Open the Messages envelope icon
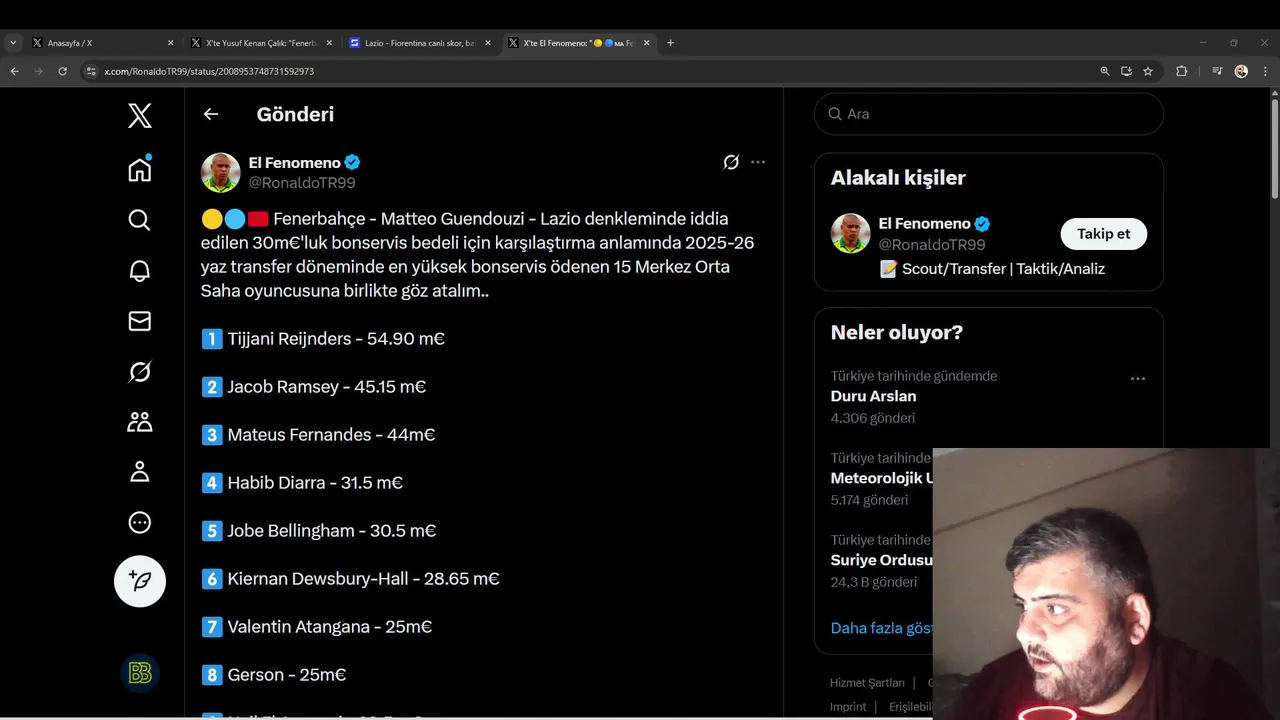1280x720 pixels. click(x=140, y=321)
